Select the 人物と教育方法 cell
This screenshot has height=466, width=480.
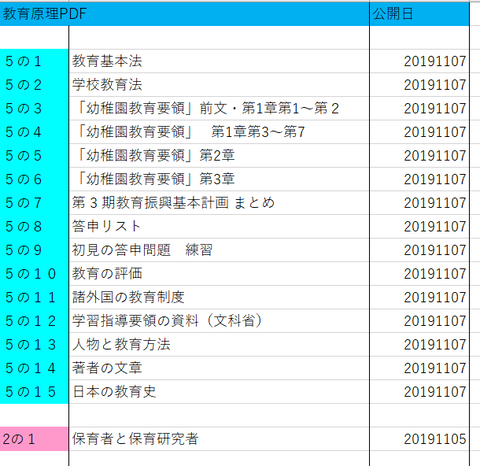point(219,345)
